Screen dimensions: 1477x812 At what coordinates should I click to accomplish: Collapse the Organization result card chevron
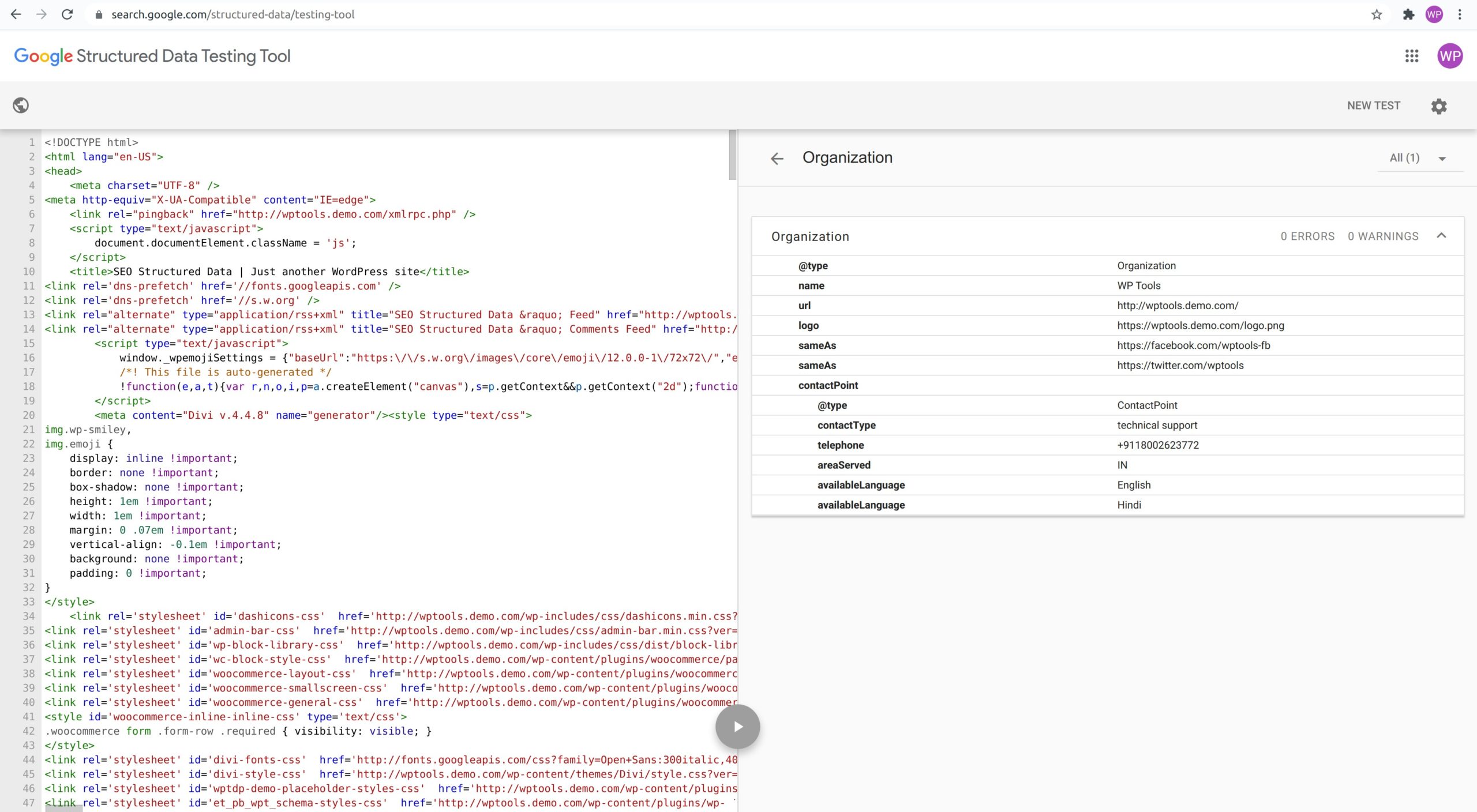pyautogui.click(x=1441, y=236)
